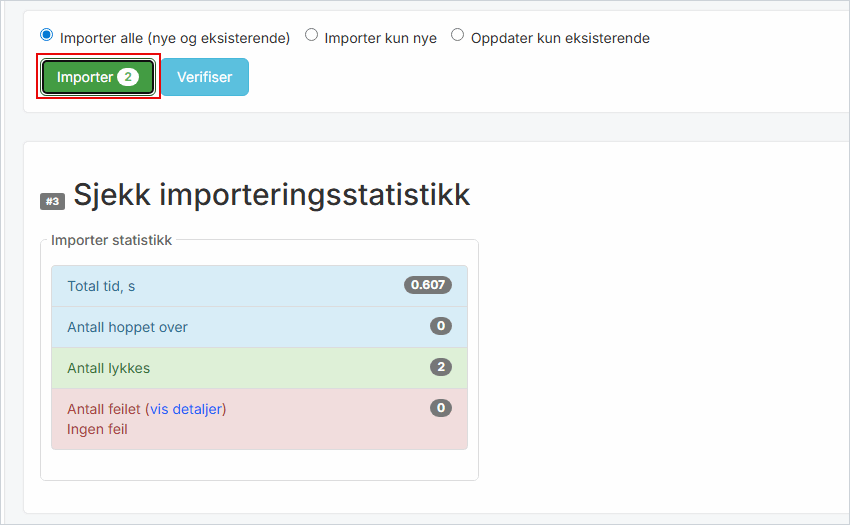The image size is (850, 525).
Task: Click the 0 badge for Antall feilet
Action: (440, 408)
